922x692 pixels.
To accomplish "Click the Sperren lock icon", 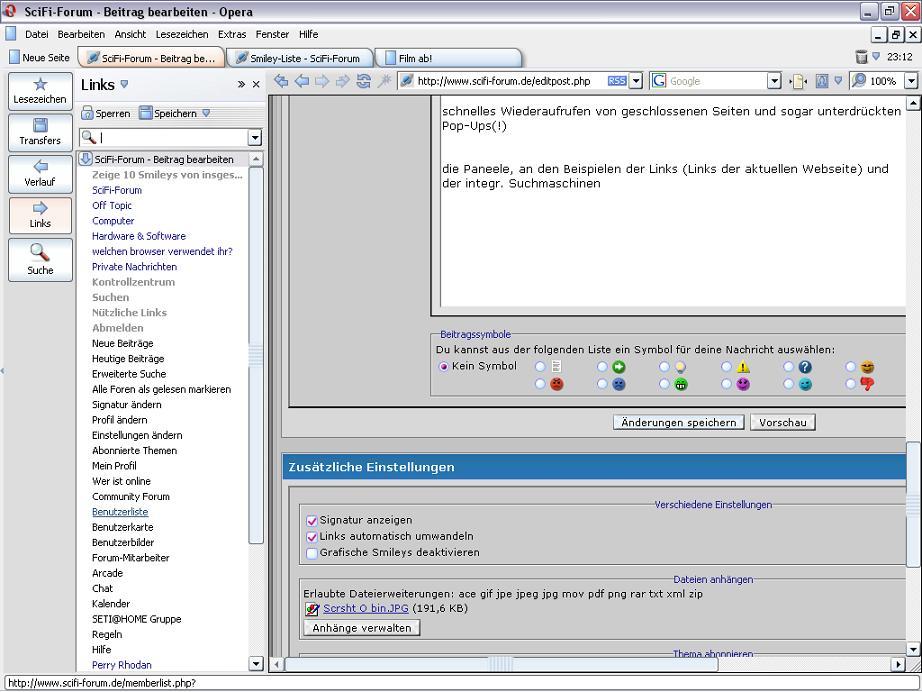I will tap(87, 113).
